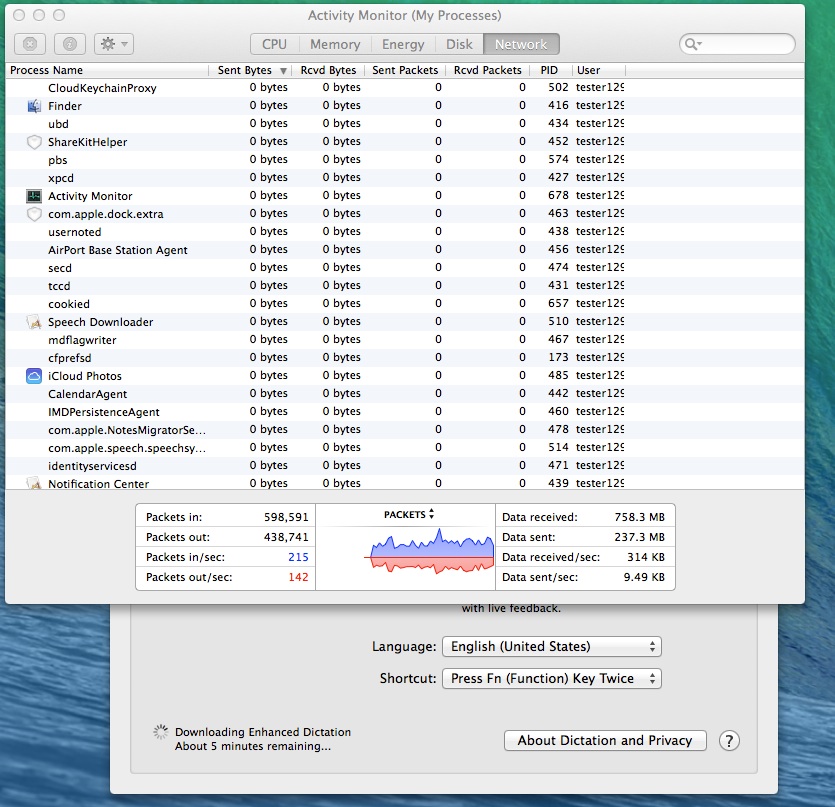Image resolution: width=835 pixels, height=807 pixels.
Task: Click the iCloud Photos cloud icon
Action: [x=34, y=376]
